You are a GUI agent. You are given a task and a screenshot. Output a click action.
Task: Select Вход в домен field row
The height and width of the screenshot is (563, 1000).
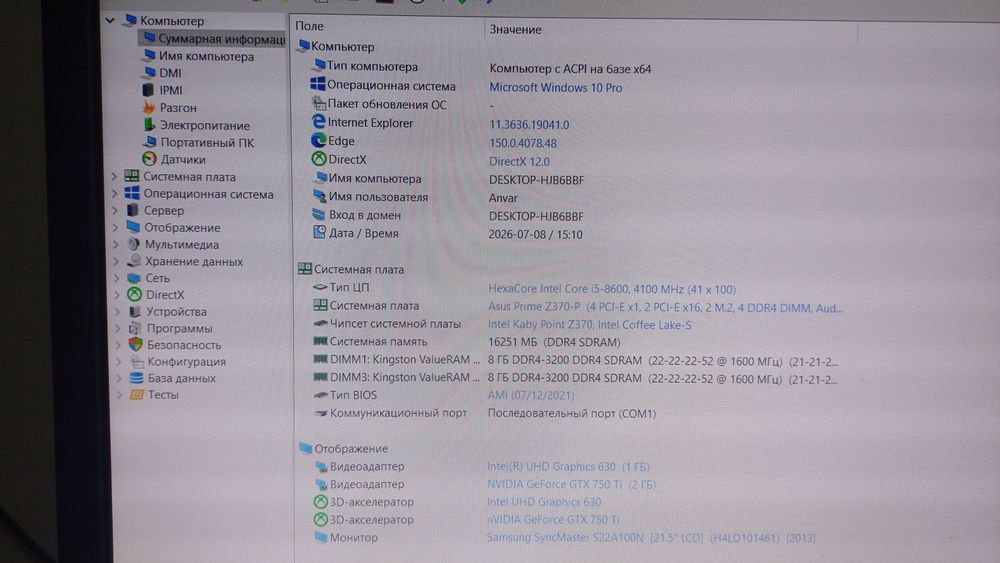[x=447, y=216]
